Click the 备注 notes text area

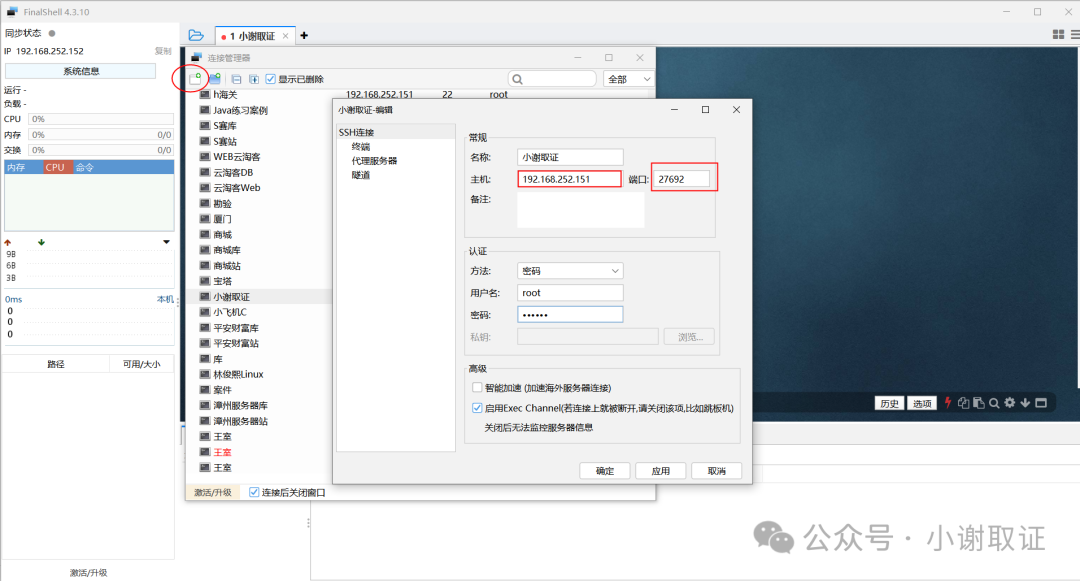[581, 210]
